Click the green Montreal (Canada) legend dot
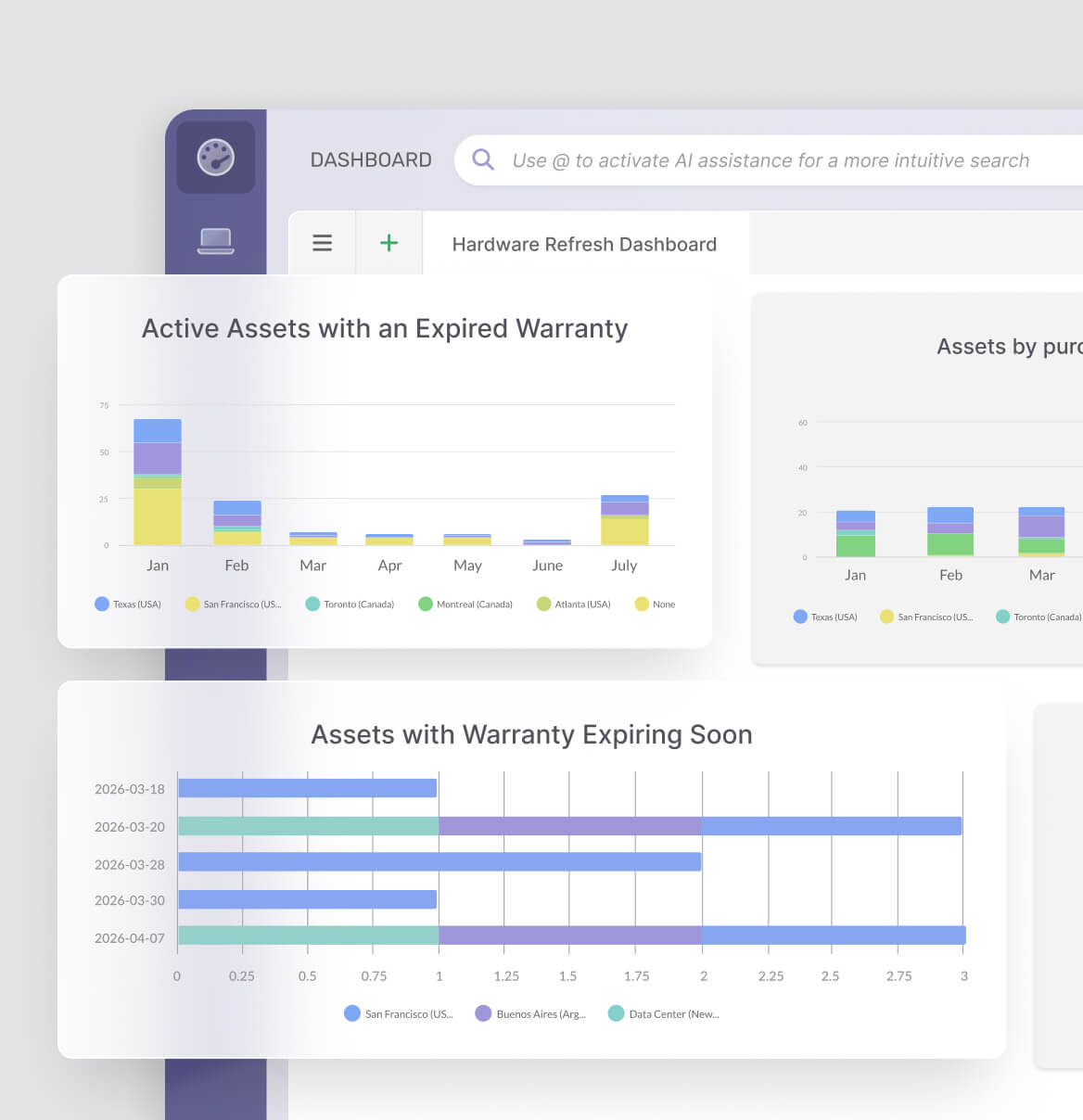1083x1120 pixels. (426, 604)
